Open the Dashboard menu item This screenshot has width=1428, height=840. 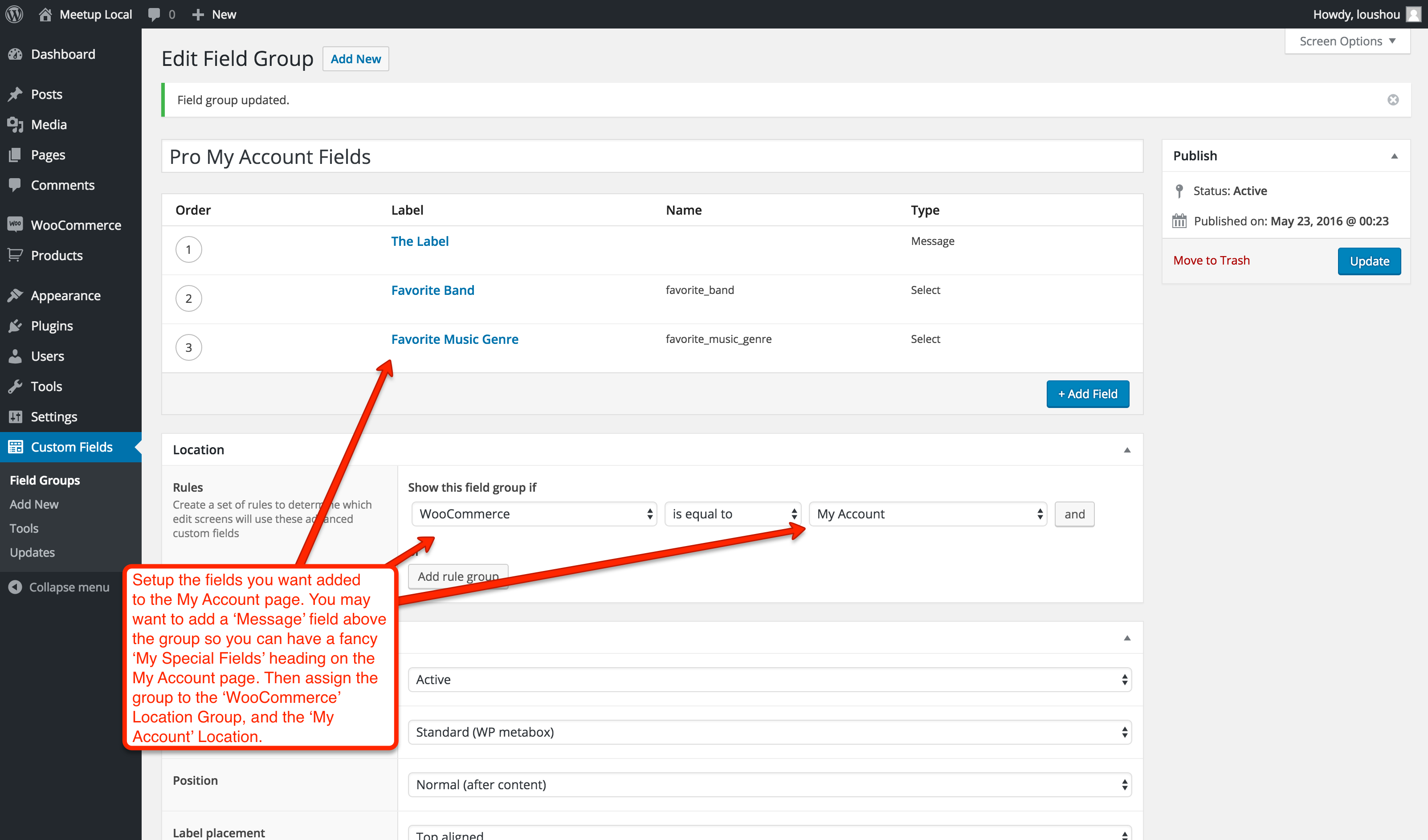coord(71,54)
